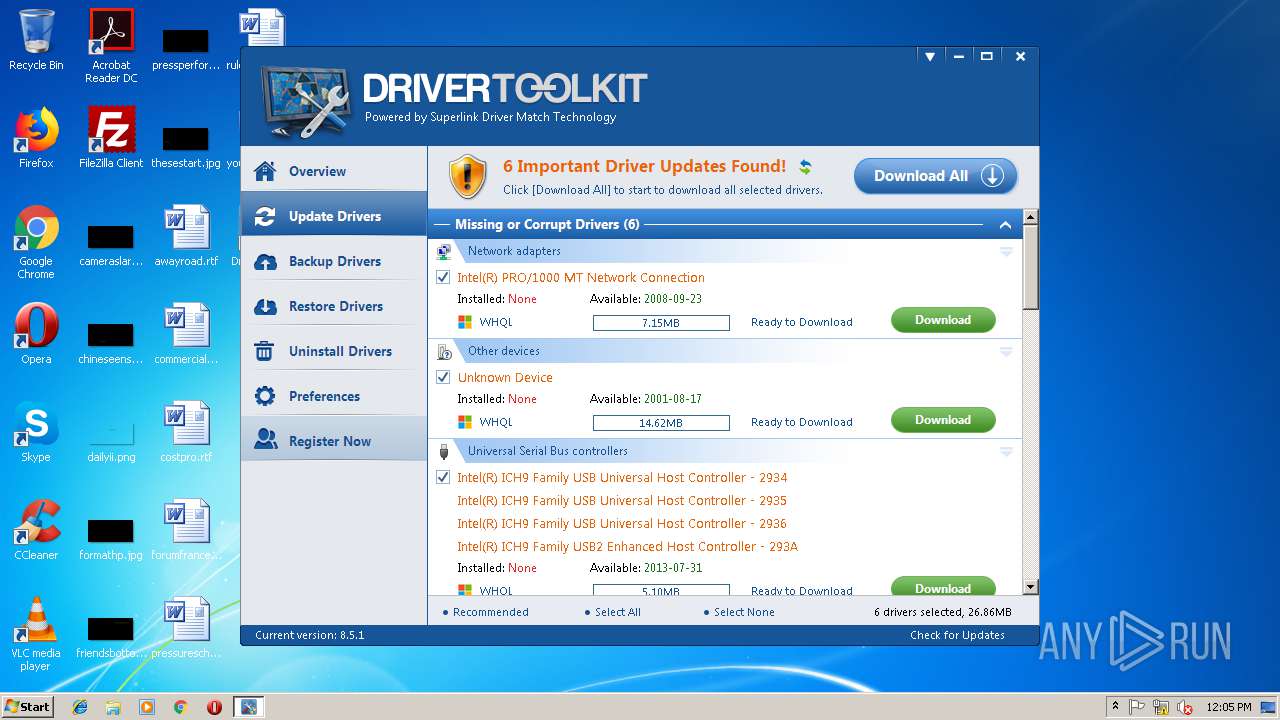Click the 14.62MB progress bar
This screenshot has width=1280, height=720.
(x=661, y=423)
